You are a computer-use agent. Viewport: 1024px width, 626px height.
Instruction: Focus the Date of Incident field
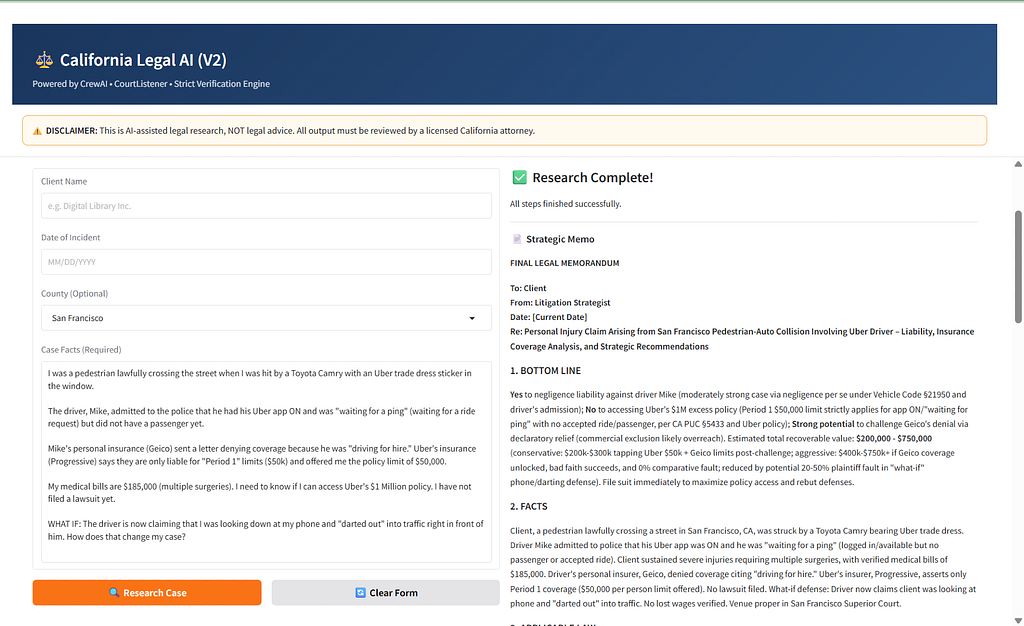pos(266,262)
